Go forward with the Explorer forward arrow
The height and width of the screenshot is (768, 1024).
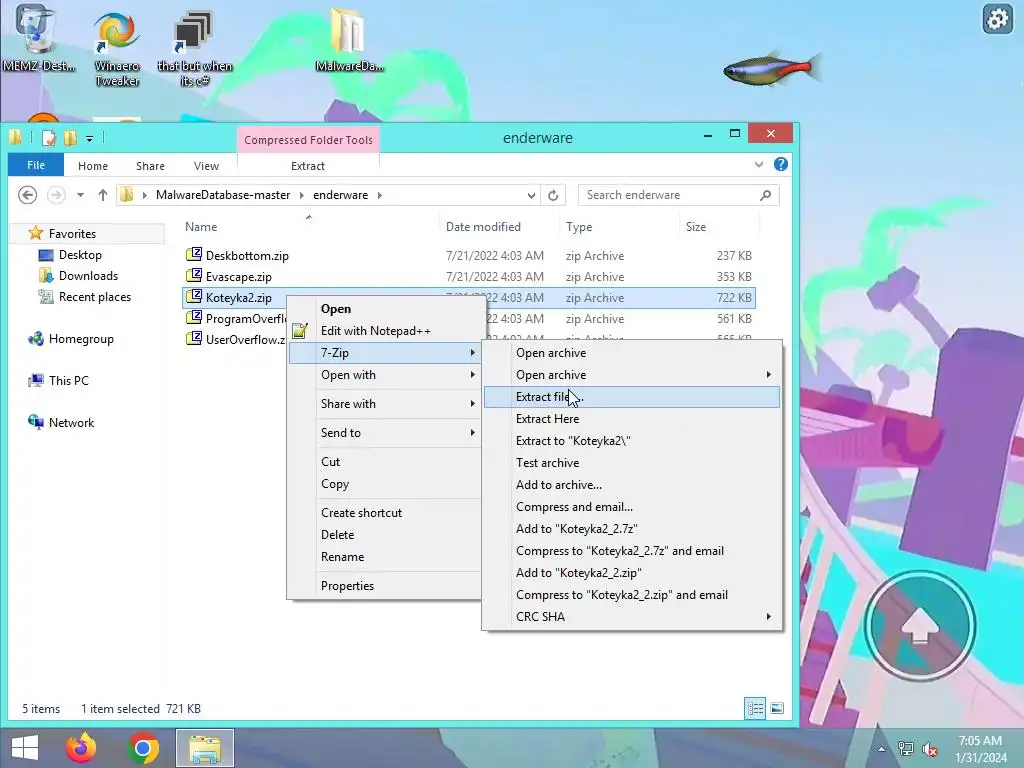click(x=56, y=195)
